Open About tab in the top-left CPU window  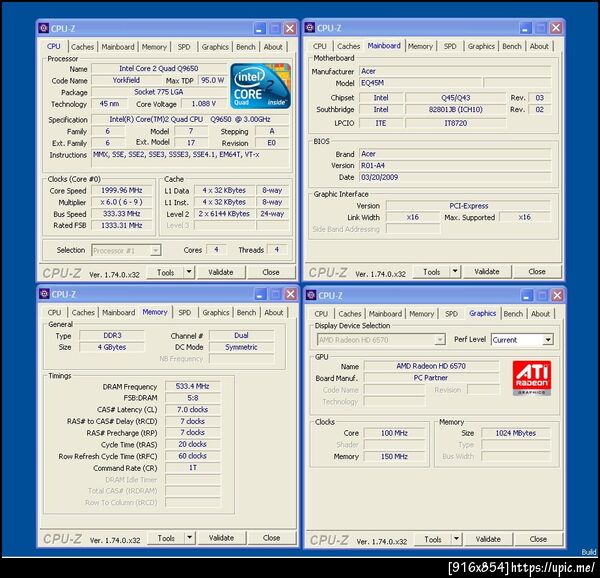click(273, 47)
